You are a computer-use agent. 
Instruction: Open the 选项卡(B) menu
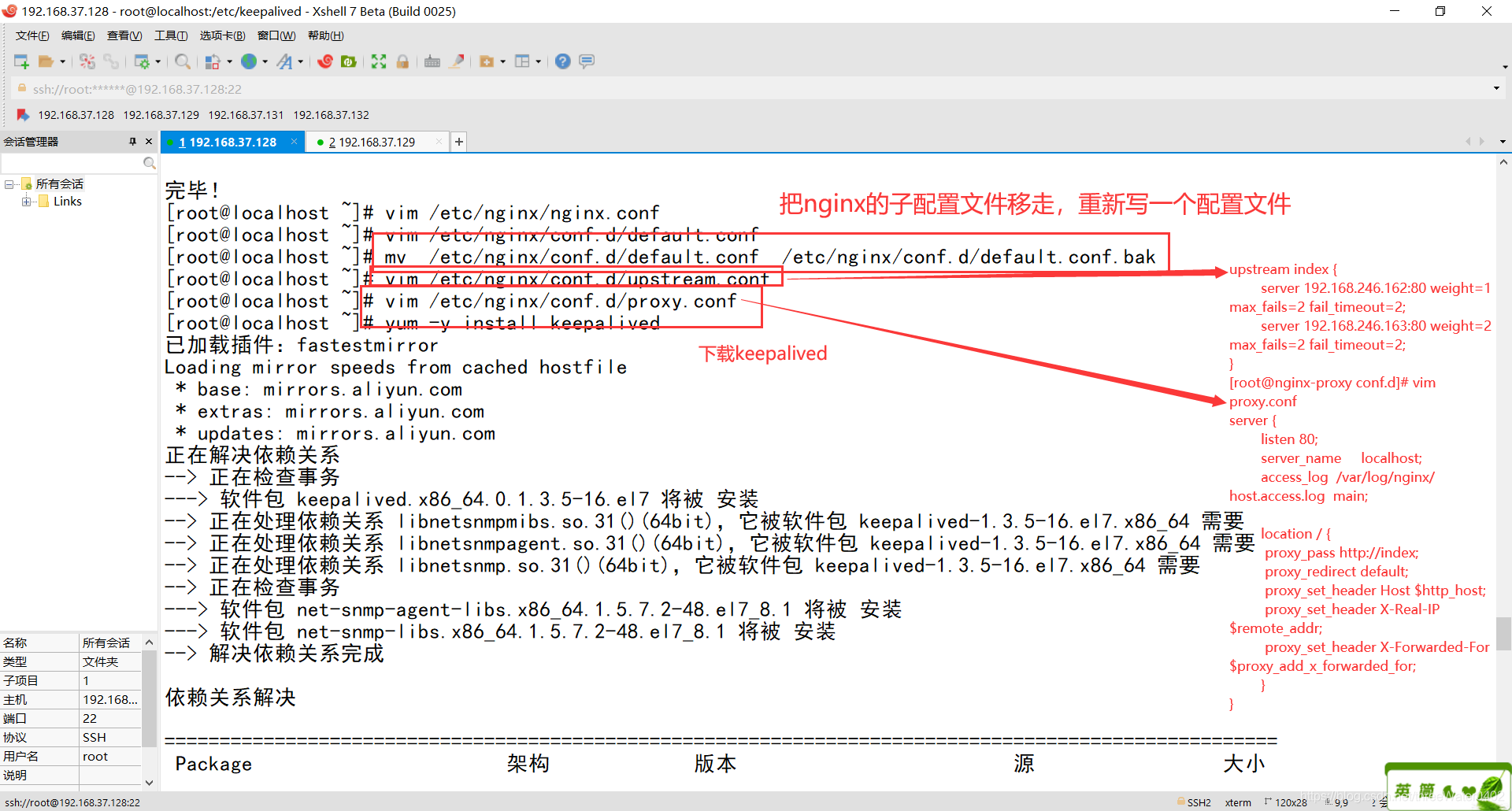[x=222, y=35]
